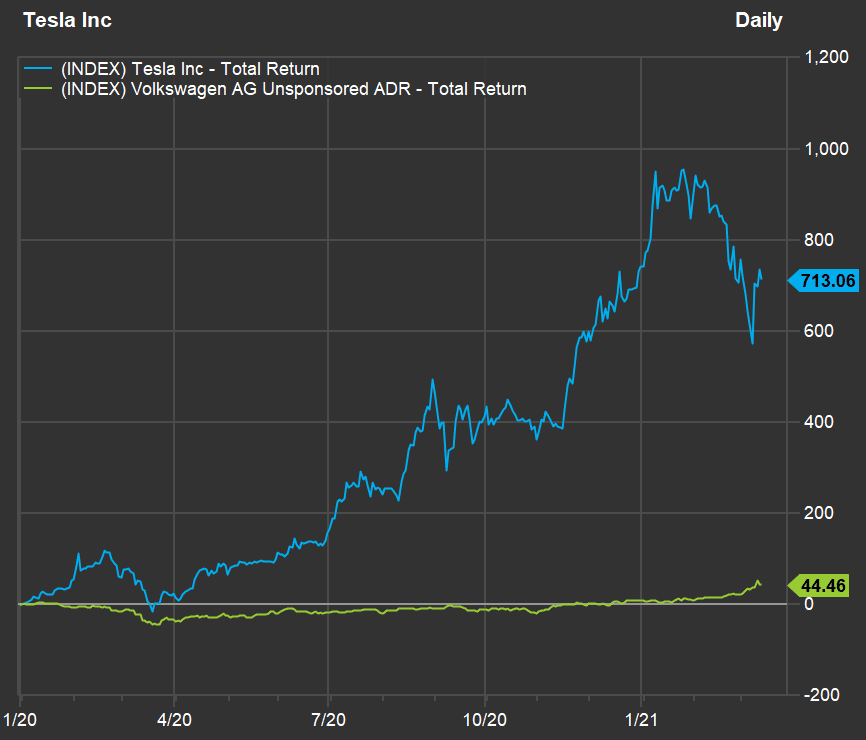
Task: Select the Volkswagen AG Unsponsored ADR legend label
Action: (294, 89)
